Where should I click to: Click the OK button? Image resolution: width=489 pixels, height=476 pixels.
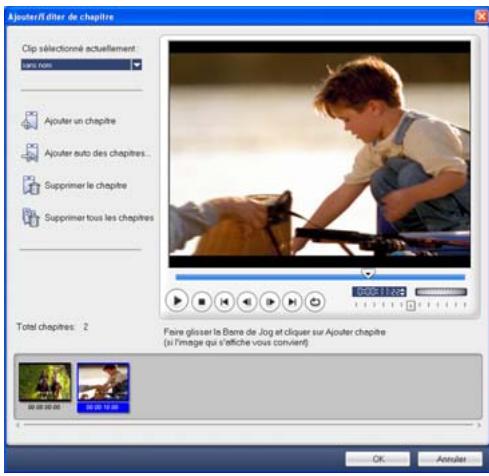[x=378, y=459]
